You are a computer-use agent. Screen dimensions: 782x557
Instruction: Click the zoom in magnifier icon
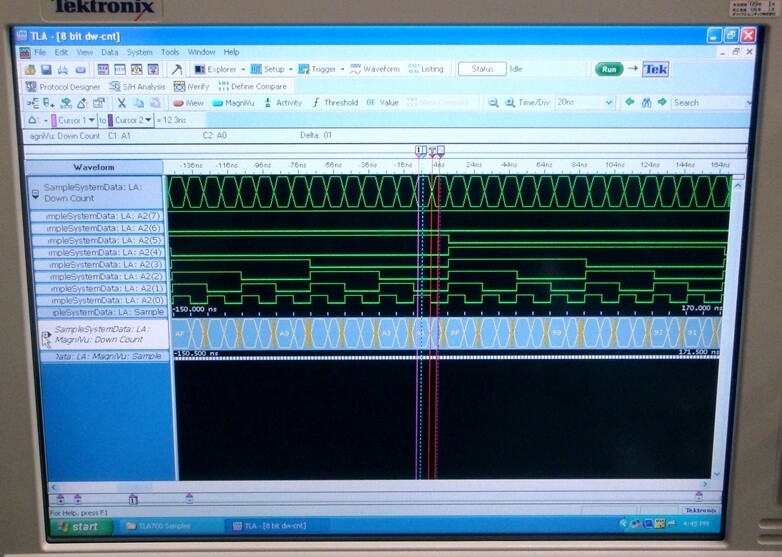point(510,103)
